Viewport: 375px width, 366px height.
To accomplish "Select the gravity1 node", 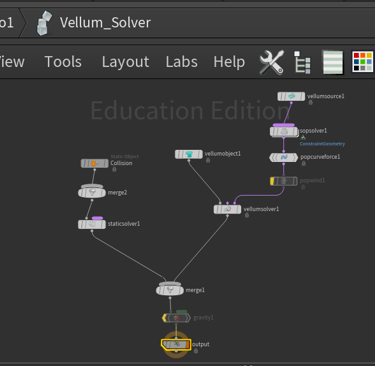I will (x=176, y=318).
